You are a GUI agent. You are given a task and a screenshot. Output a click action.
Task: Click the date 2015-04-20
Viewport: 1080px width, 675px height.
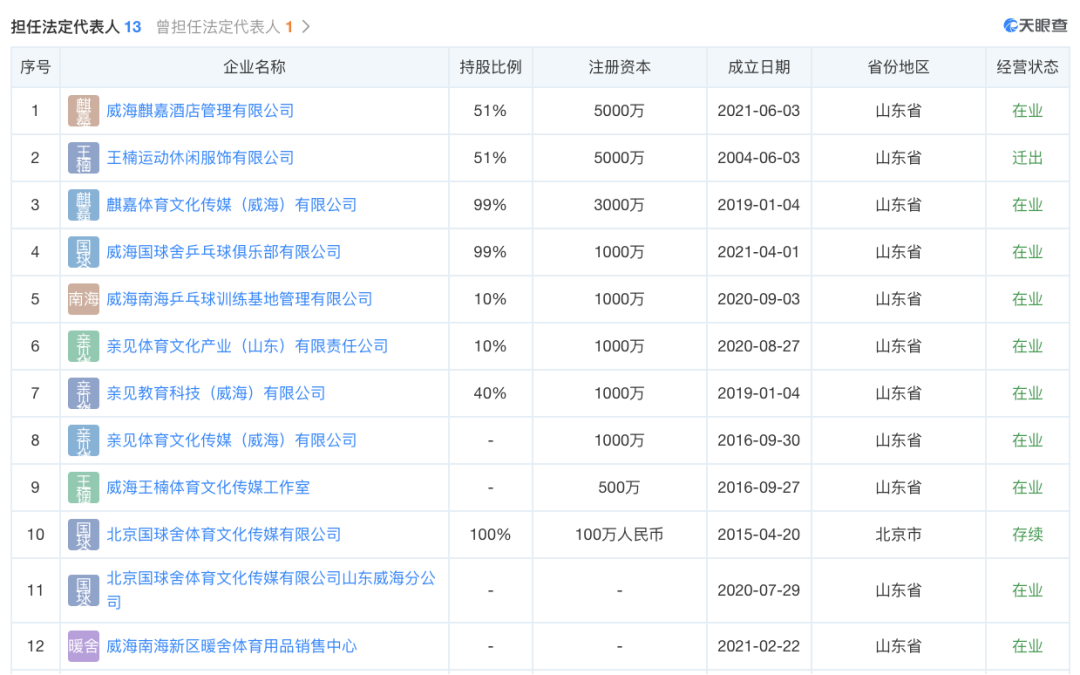758,534
